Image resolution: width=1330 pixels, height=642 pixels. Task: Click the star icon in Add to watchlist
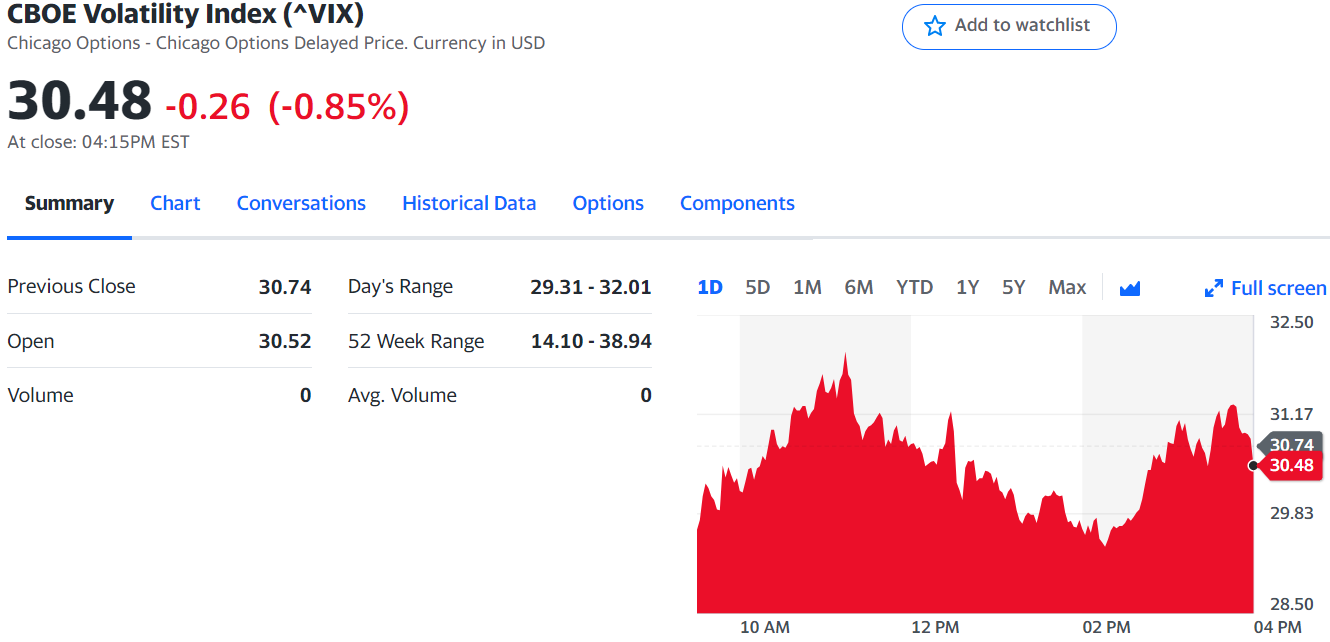935,26
